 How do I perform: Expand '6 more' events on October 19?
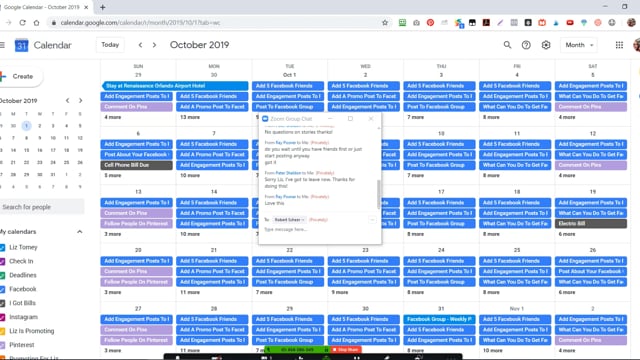coord(567,234)
